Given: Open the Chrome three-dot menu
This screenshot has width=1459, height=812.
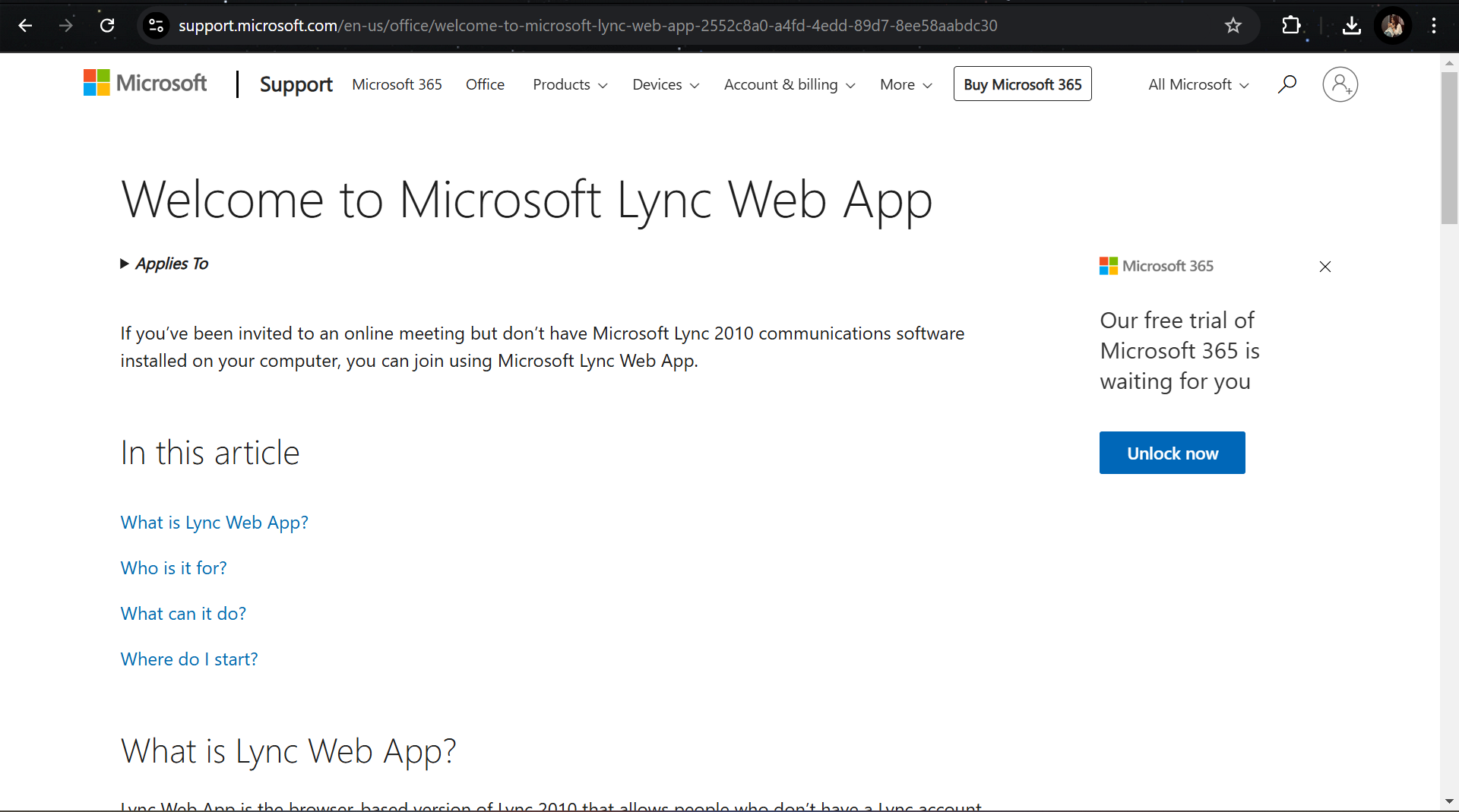Looking at the screenshot, I should click(1433, 26).
